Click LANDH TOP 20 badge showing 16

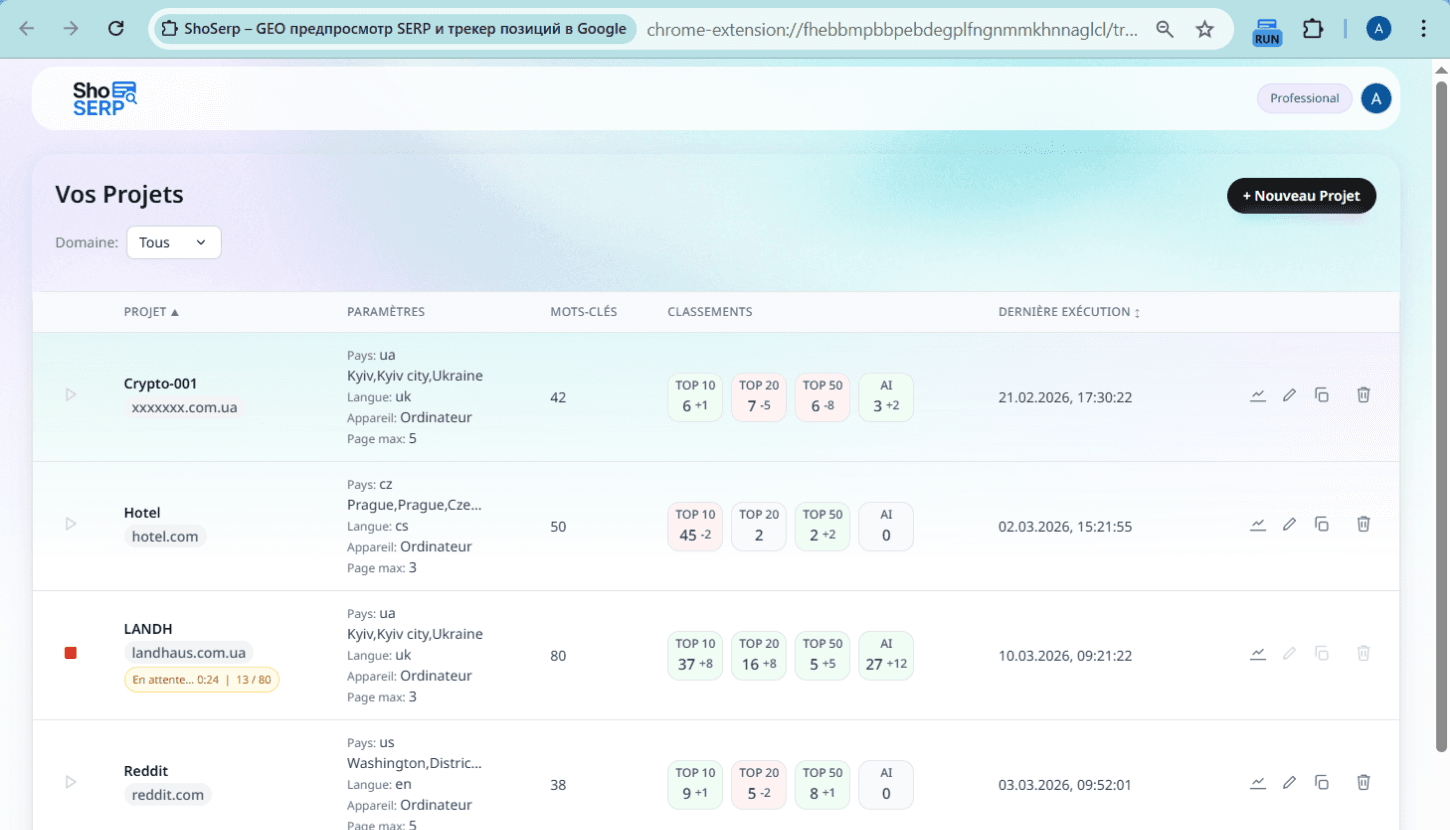tap(759, 655)
